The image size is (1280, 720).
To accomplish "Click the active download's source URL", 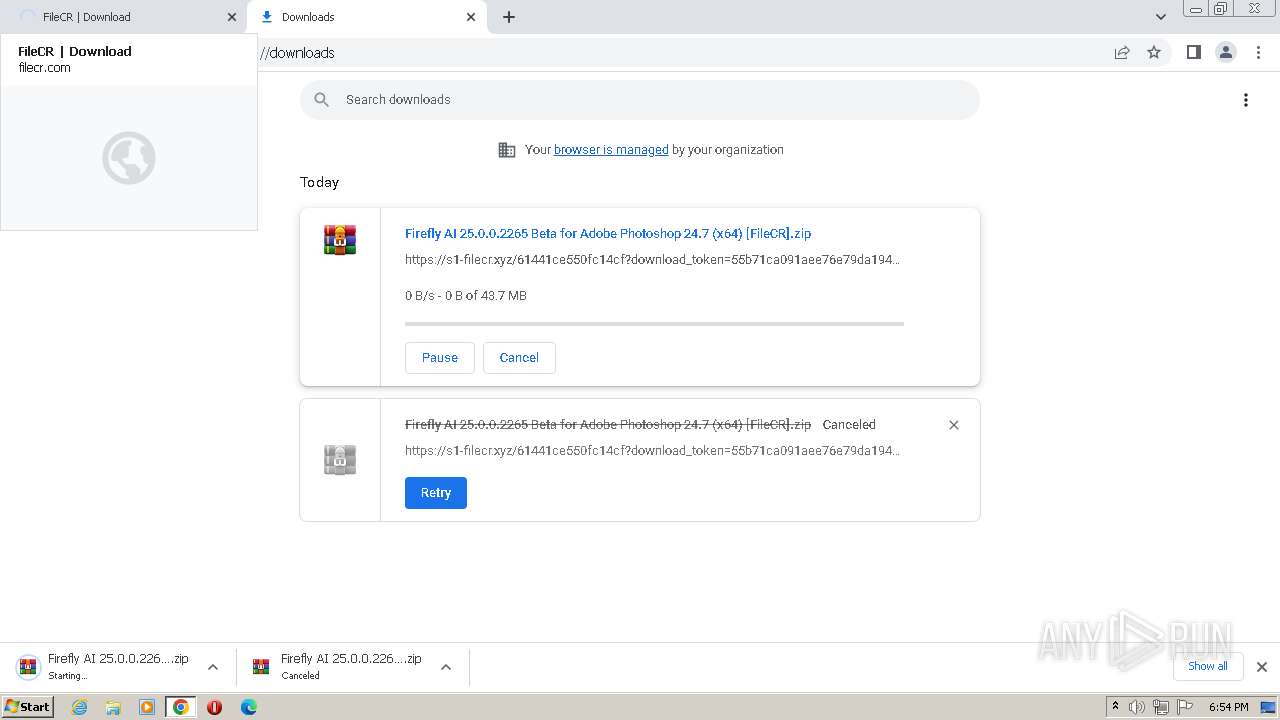I will (652, 260).
